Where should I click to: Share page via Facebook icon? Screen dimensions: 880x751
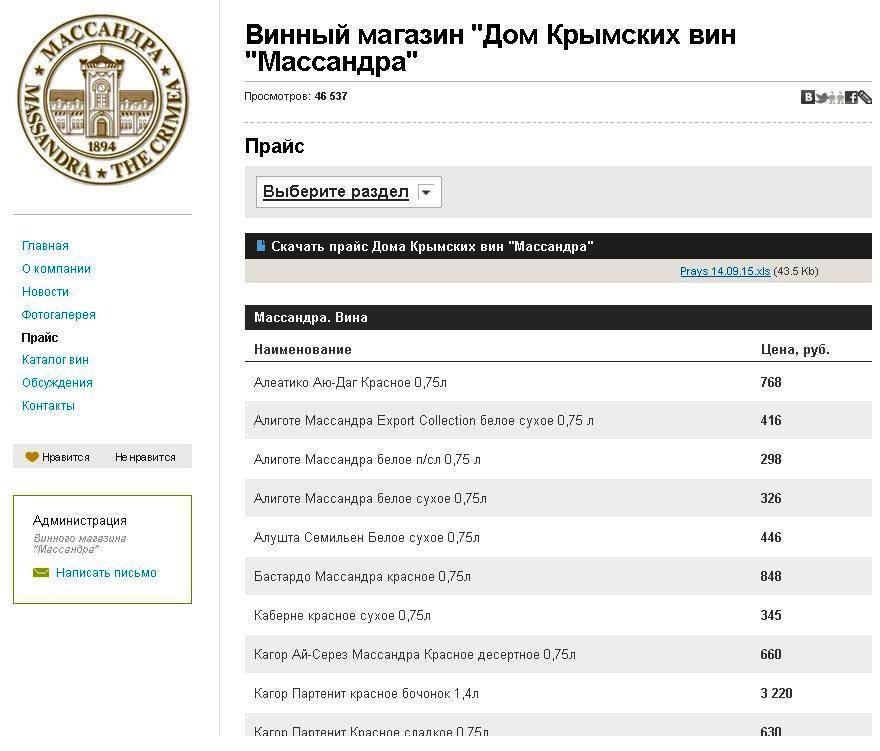(x=851, y=97)
